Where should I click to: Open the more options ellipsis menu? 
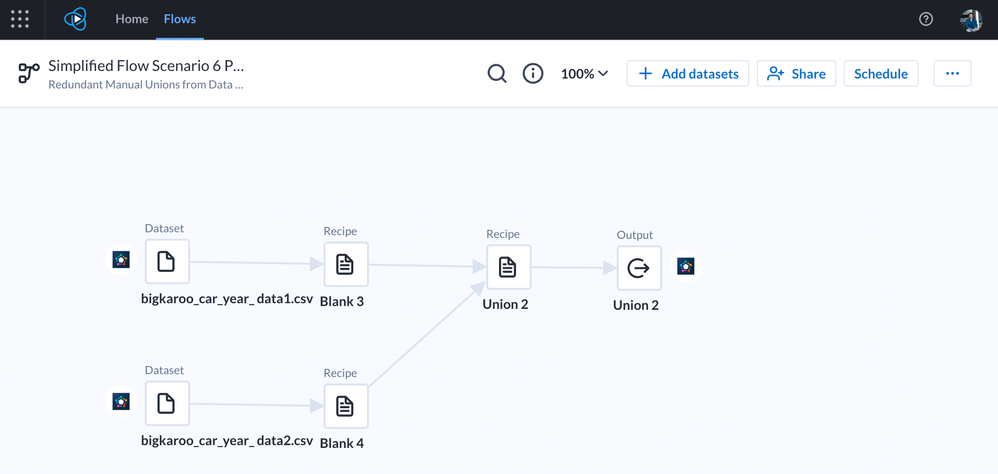pyautogui.click(x=952, y=74)
